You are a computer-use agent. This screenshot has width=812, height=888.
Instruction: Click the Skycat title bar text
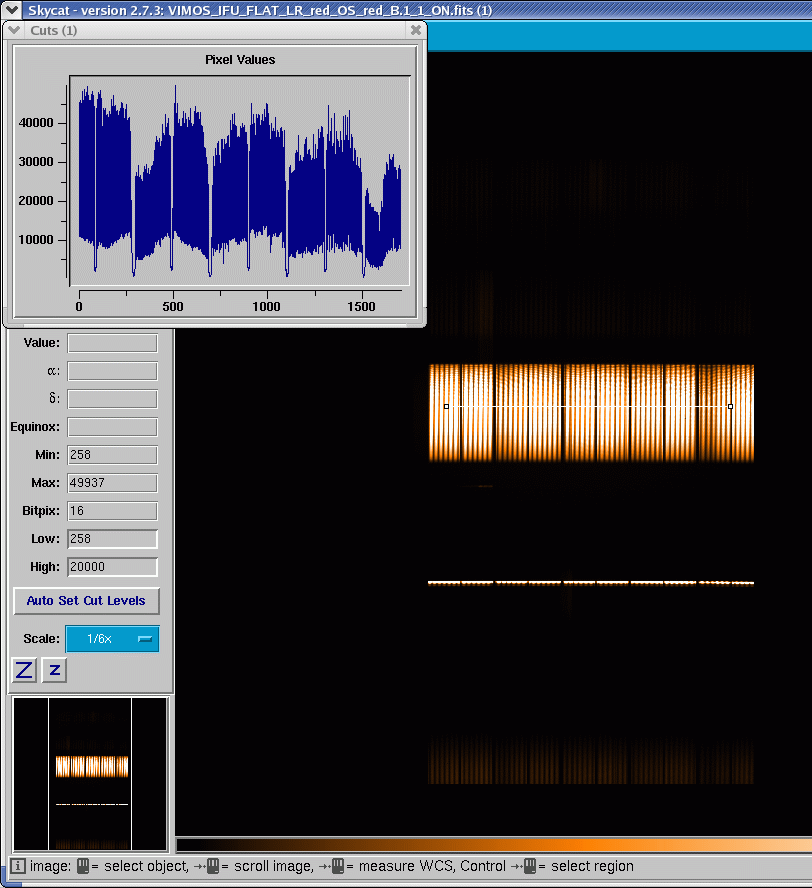pos(260,10)
